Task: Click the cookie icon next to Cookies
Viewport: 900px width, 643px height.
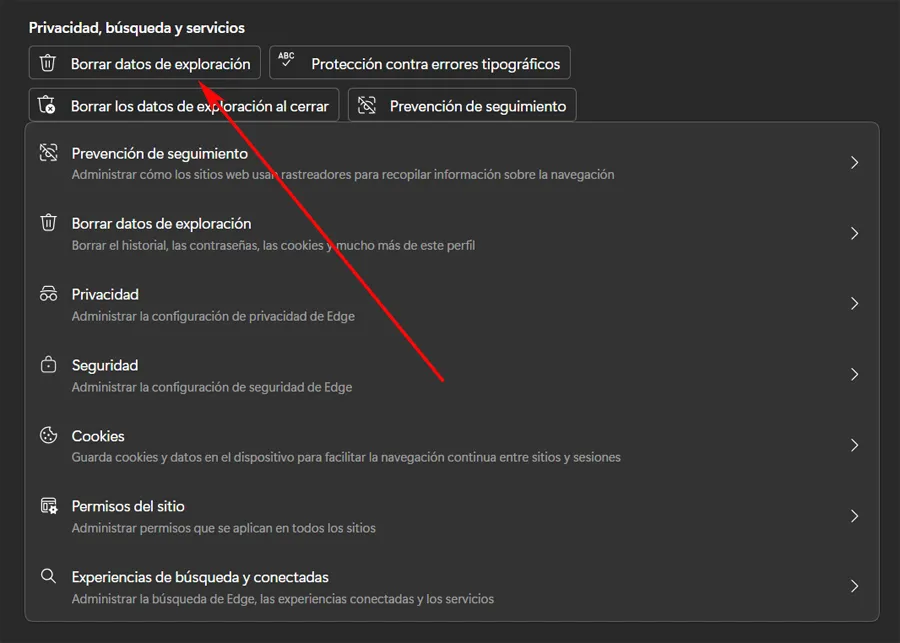Action: [47, 436]
